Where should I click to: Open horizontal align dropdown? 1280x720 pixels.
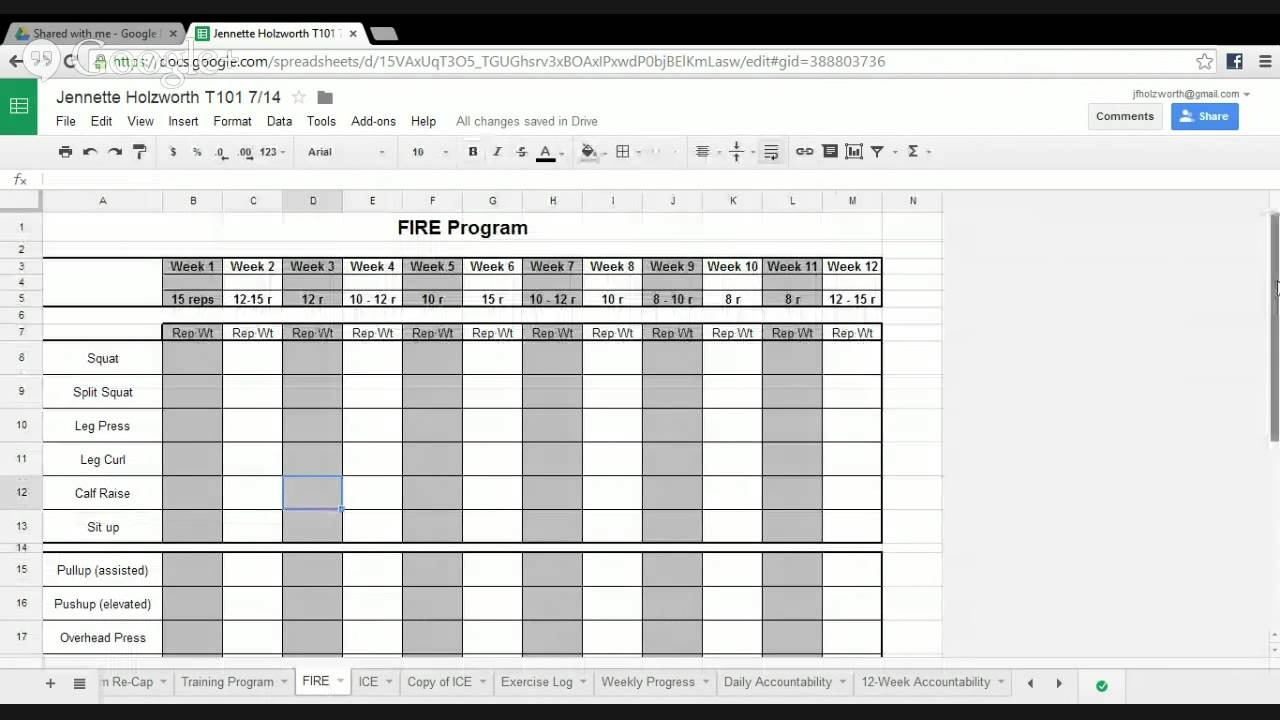coord(707,152)
